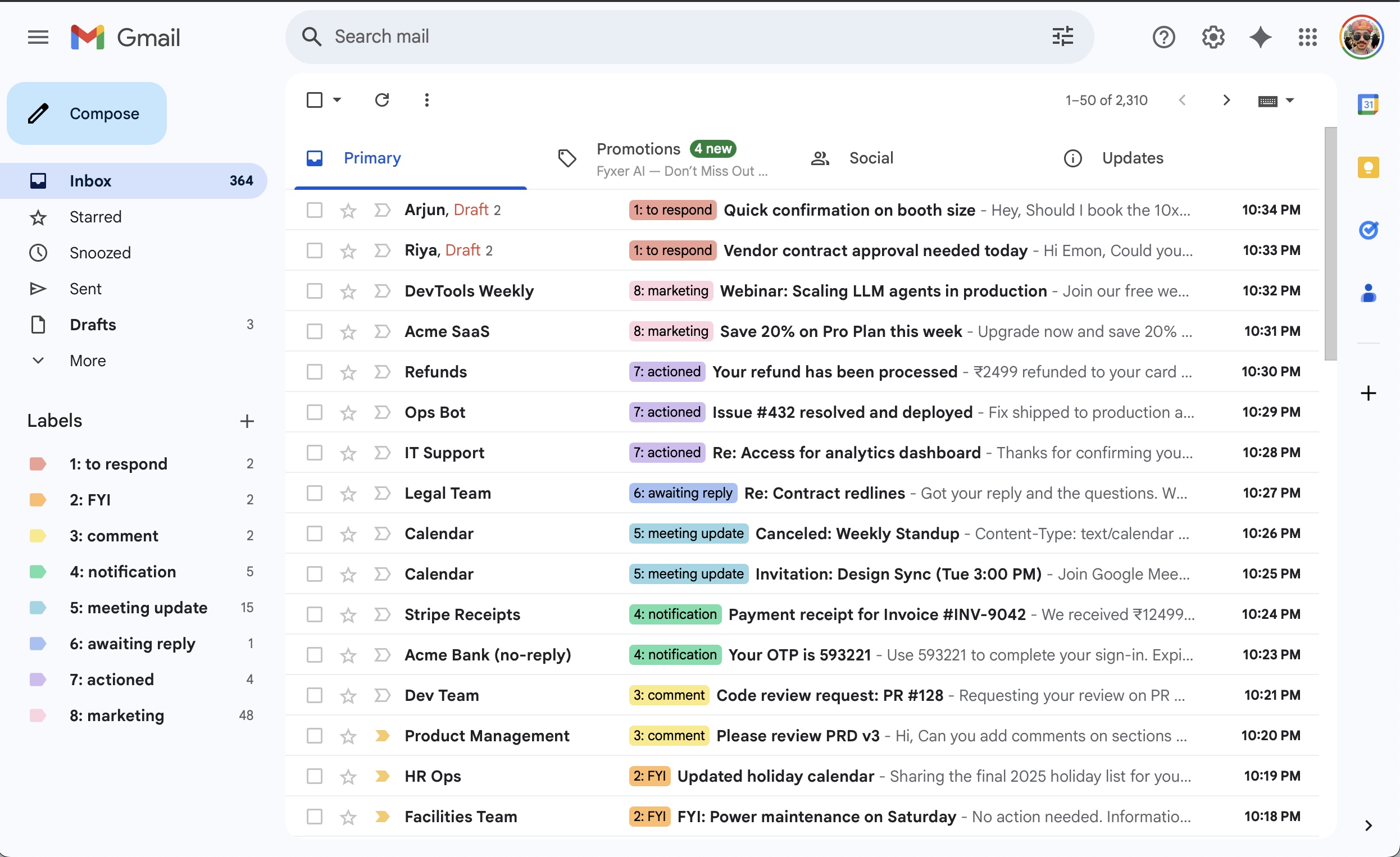Create a new label with plus button
This screenshot has height=857, width=1400.
pyautogui.click(x=247, y=421)
